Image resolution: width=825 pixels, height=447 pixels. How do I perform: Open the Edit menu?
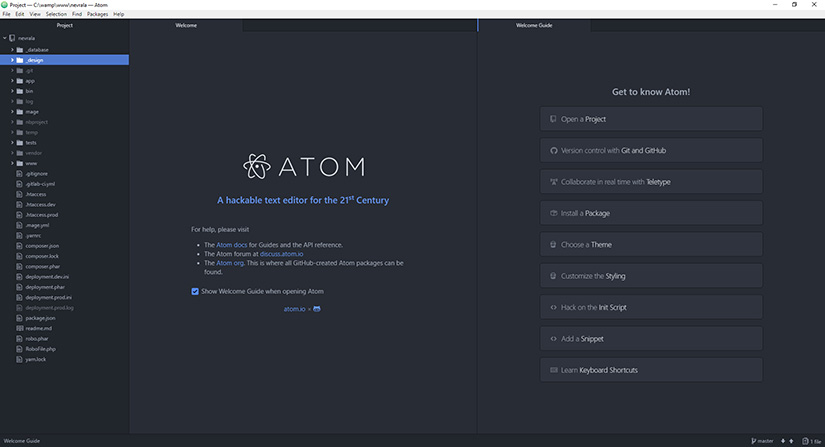pos(19,14)
